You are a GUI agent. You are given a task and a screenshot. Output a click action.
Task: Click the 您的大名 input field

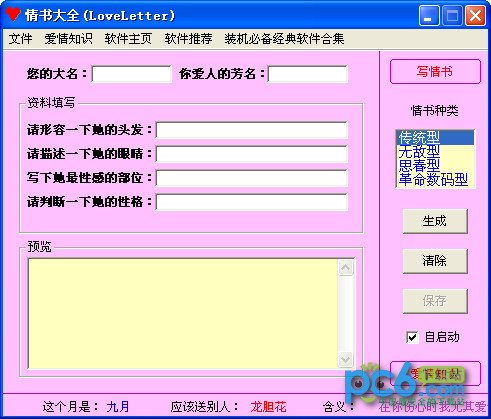(x=131, y=74)
